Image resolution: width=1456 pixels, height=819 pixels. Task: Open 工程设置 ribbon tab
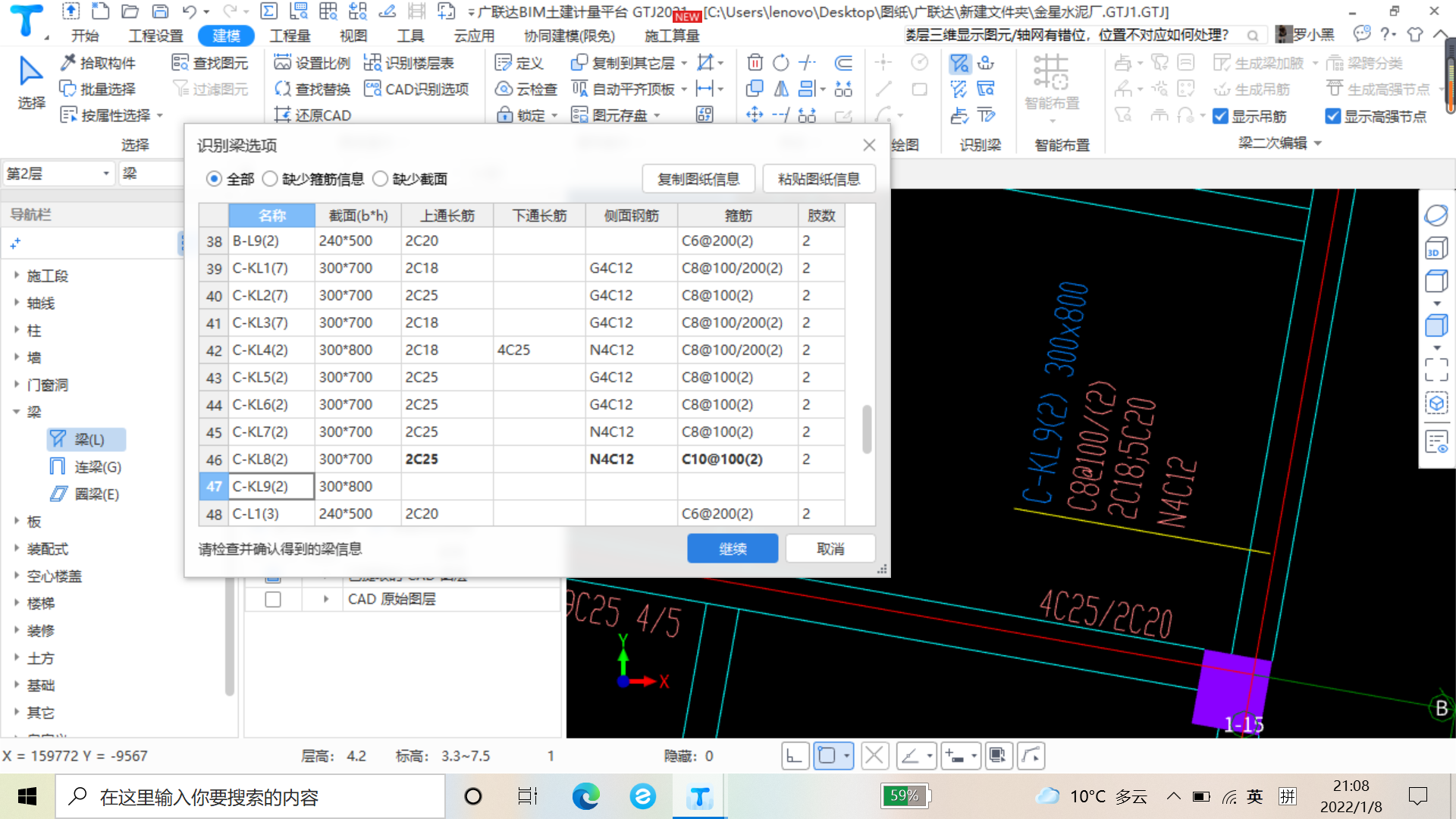click(x=155, y=36)
